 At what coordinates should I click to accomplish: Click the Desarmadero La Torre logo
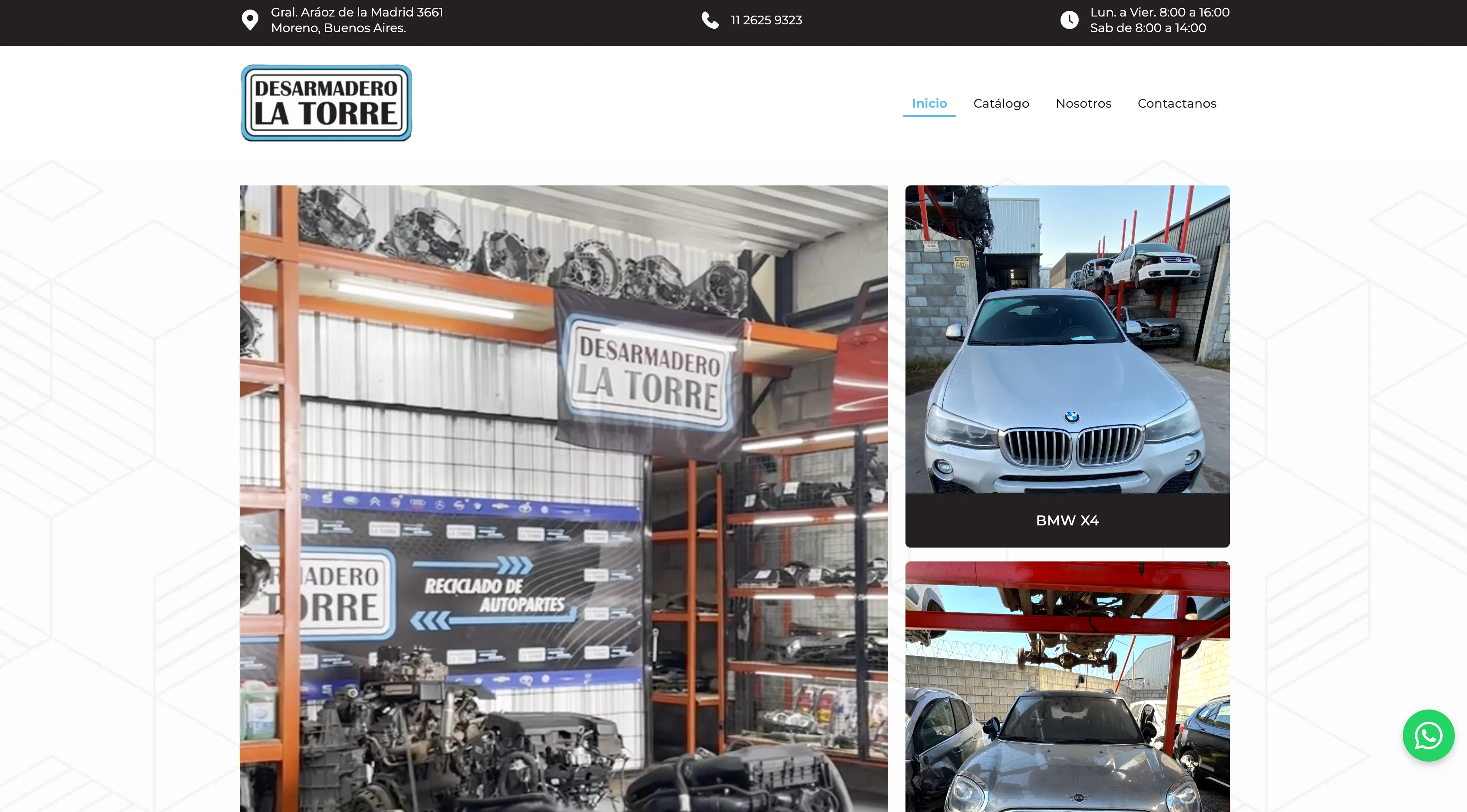(x=326, y=102)
